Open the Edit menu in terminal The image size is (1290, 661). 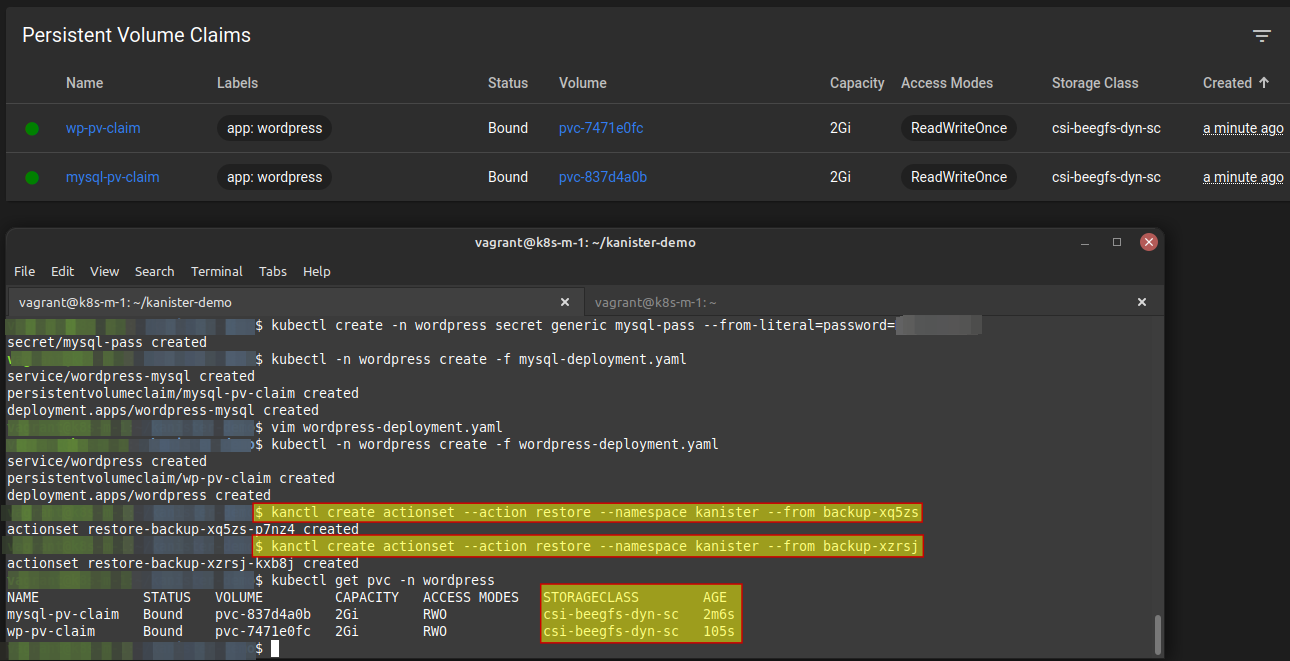[x=62, y=271]
